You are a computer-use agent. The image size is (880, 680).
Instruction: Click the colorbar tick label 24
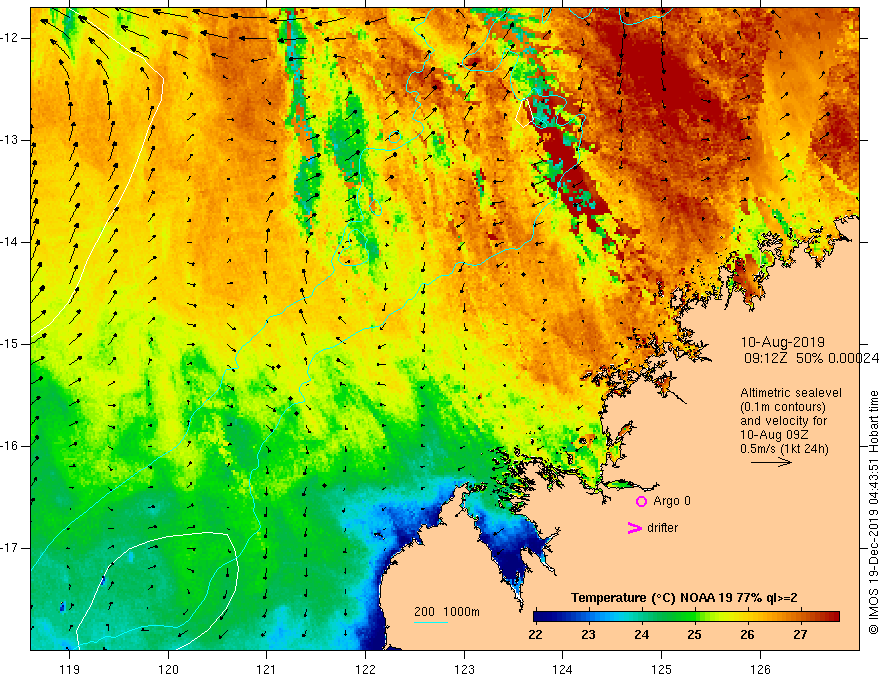click(x=641, y=635)
